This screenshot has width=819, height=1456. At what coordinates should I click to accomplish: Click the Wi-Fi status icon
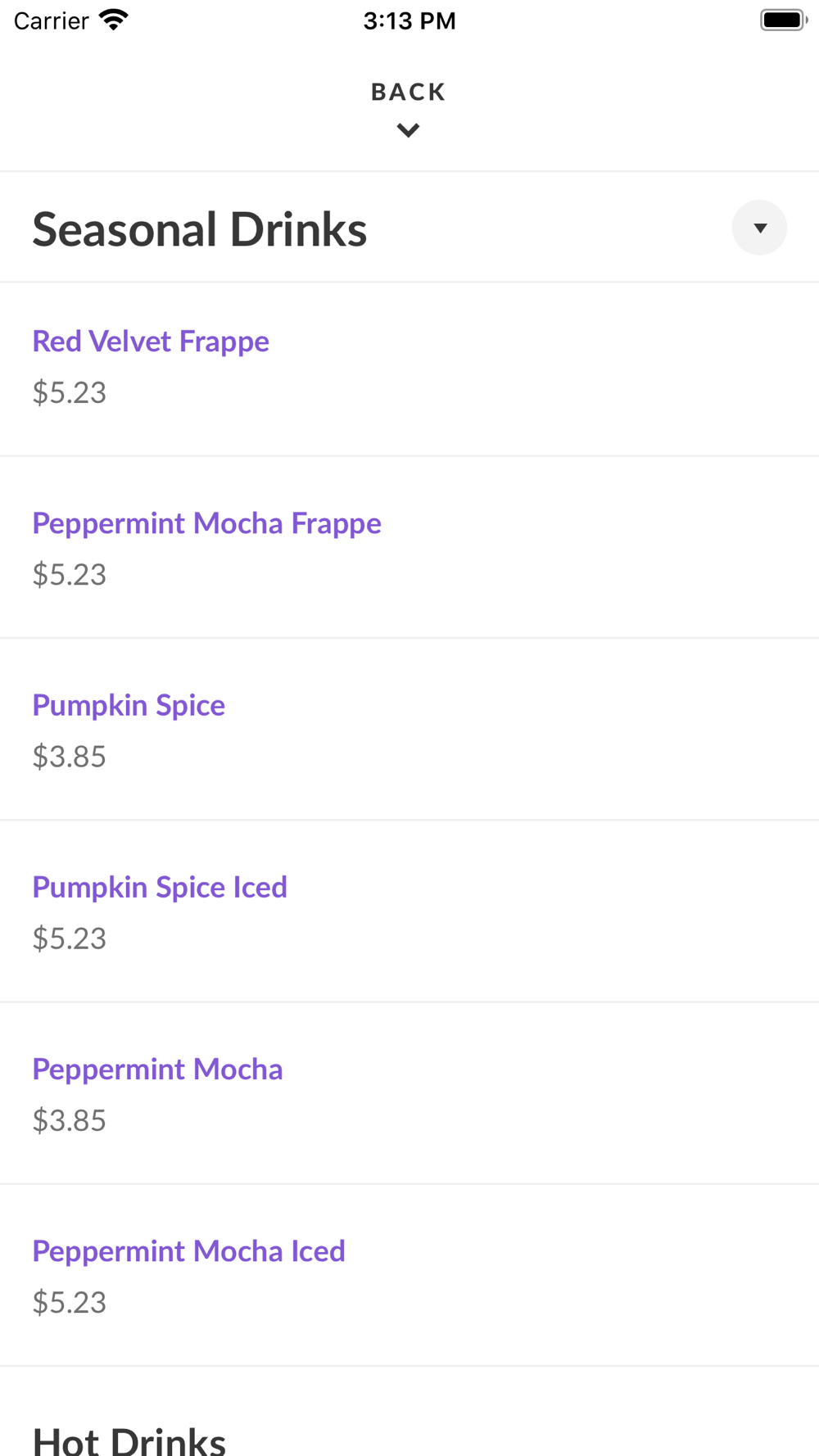[114, 20]
